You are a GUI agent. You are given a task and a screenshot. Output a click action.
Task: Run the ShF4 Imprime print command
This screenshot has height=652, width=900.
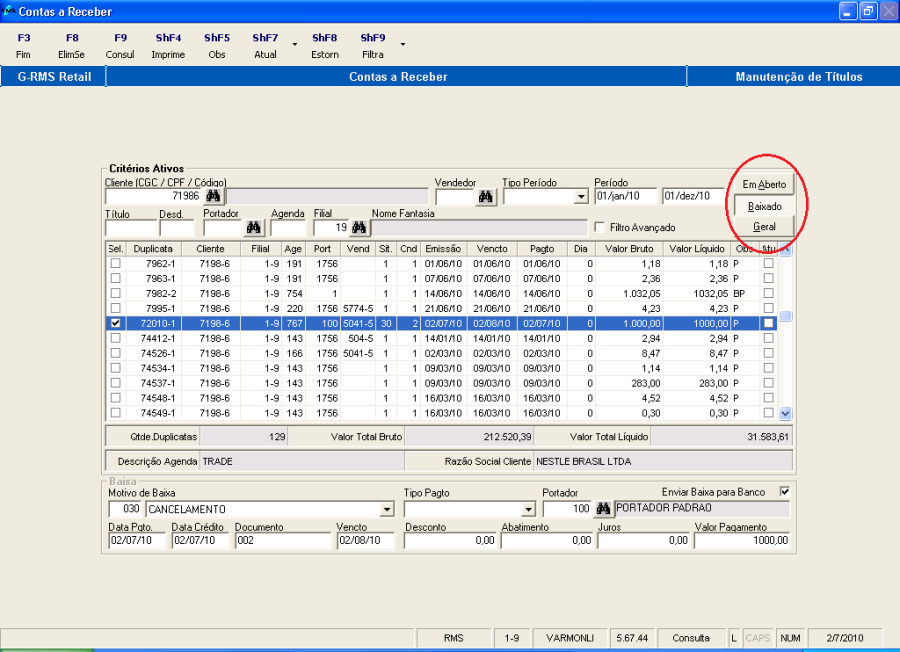(x=168, y=46)
